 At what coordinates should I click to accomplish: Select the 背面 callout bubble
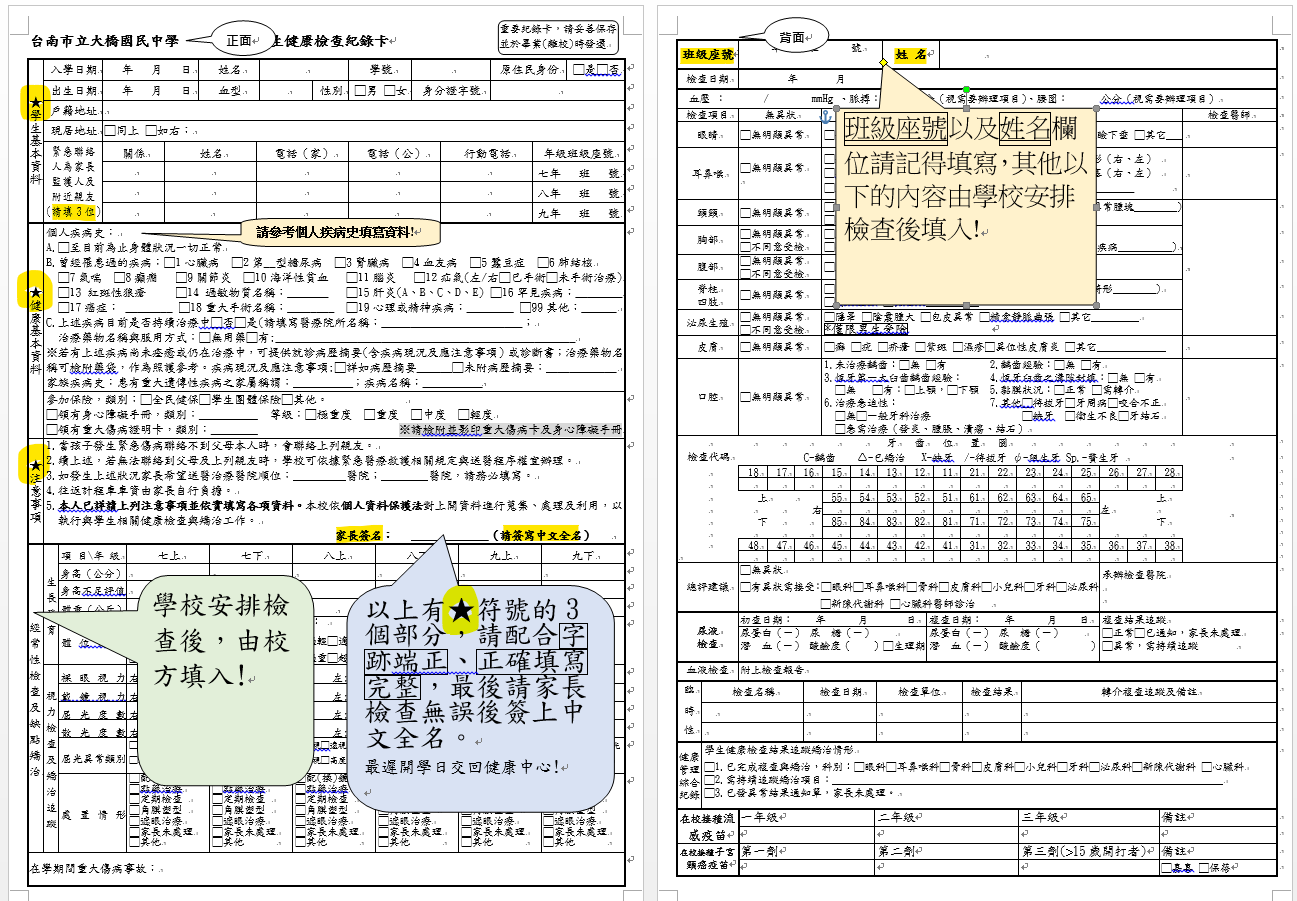(798, 37)
